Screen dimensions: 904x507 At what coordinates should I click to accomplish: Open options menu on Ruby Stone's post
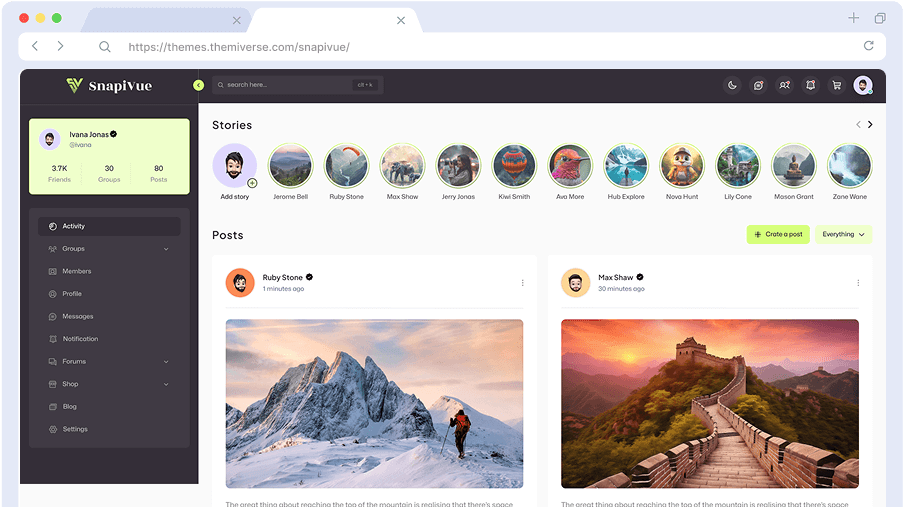point(522,283)
